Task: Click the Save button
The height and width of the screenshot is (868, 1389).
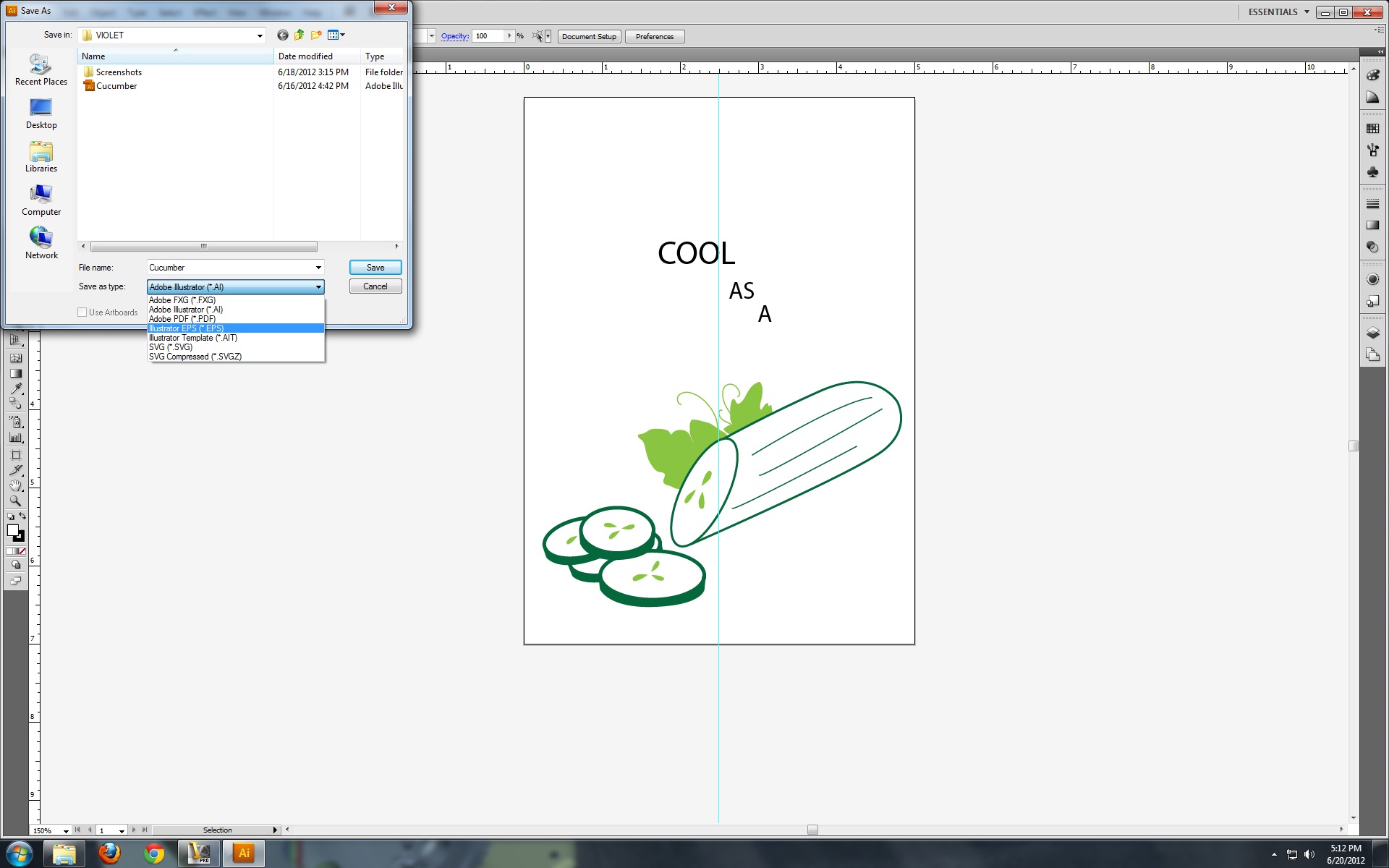Action: 375,268
